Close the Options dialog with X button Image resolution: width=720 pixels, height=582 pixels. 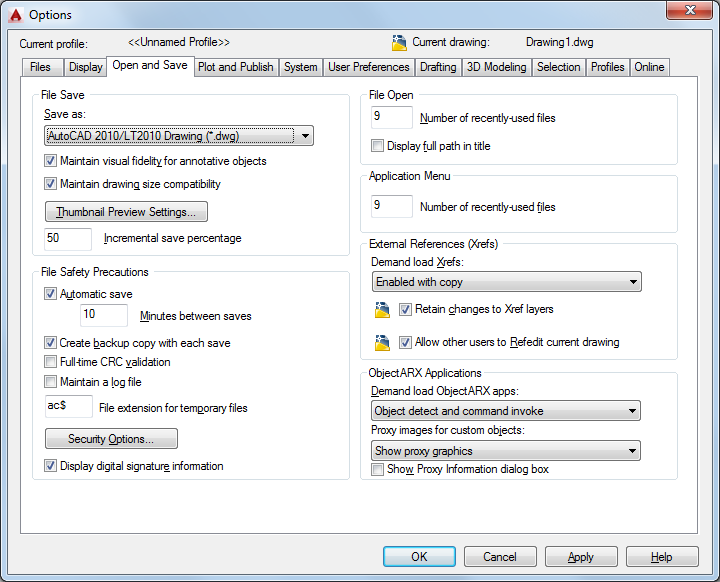[x=689, y=10]
